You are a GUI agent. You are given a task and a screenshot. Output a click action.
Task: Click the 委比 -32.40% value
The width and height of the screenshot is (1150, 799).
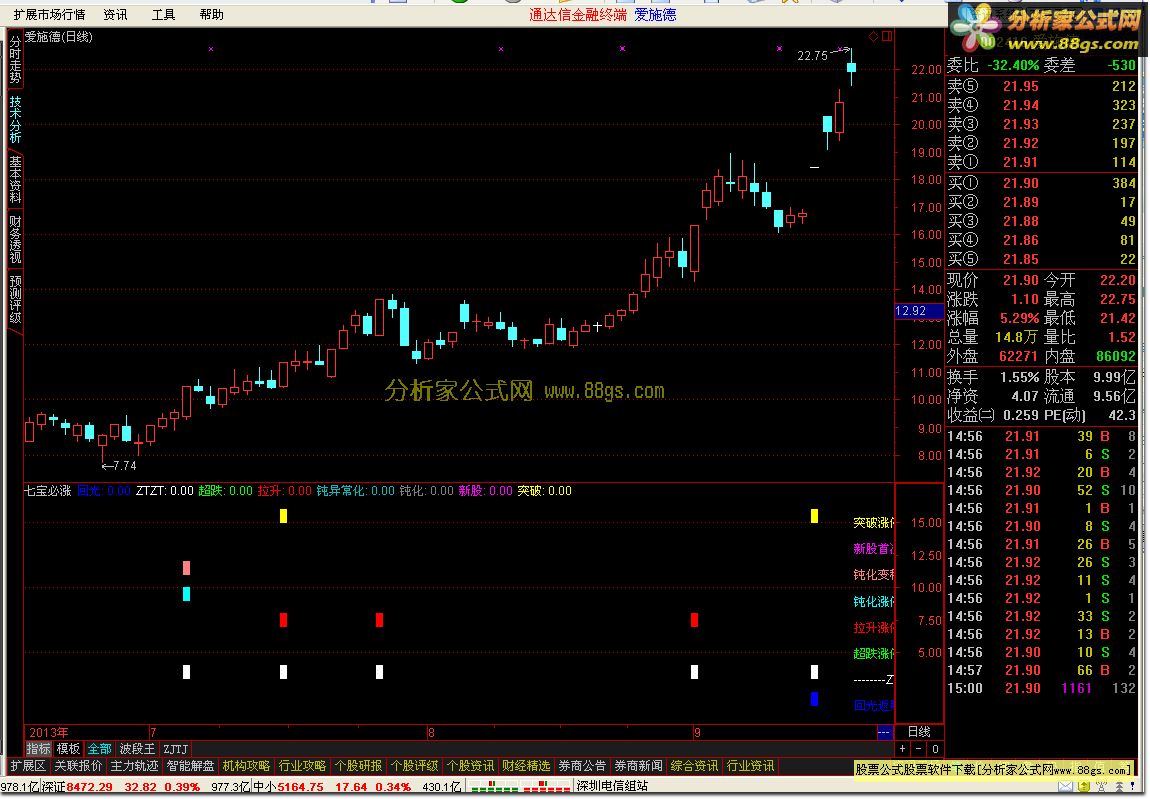click(1013, 65)
